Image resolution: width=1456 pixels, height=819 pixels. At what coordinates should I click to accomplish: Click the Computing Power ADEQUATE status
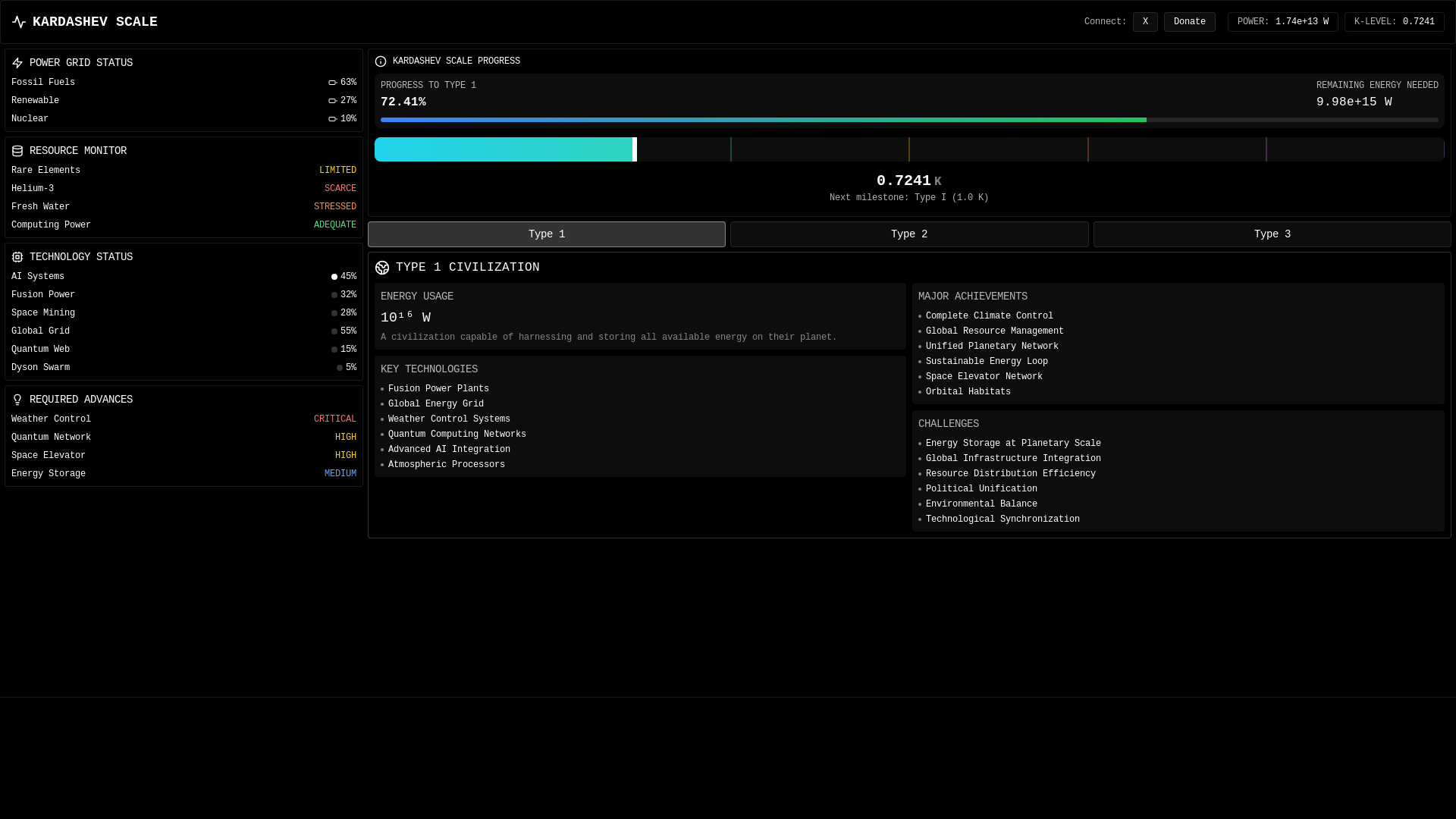(335, 225)
